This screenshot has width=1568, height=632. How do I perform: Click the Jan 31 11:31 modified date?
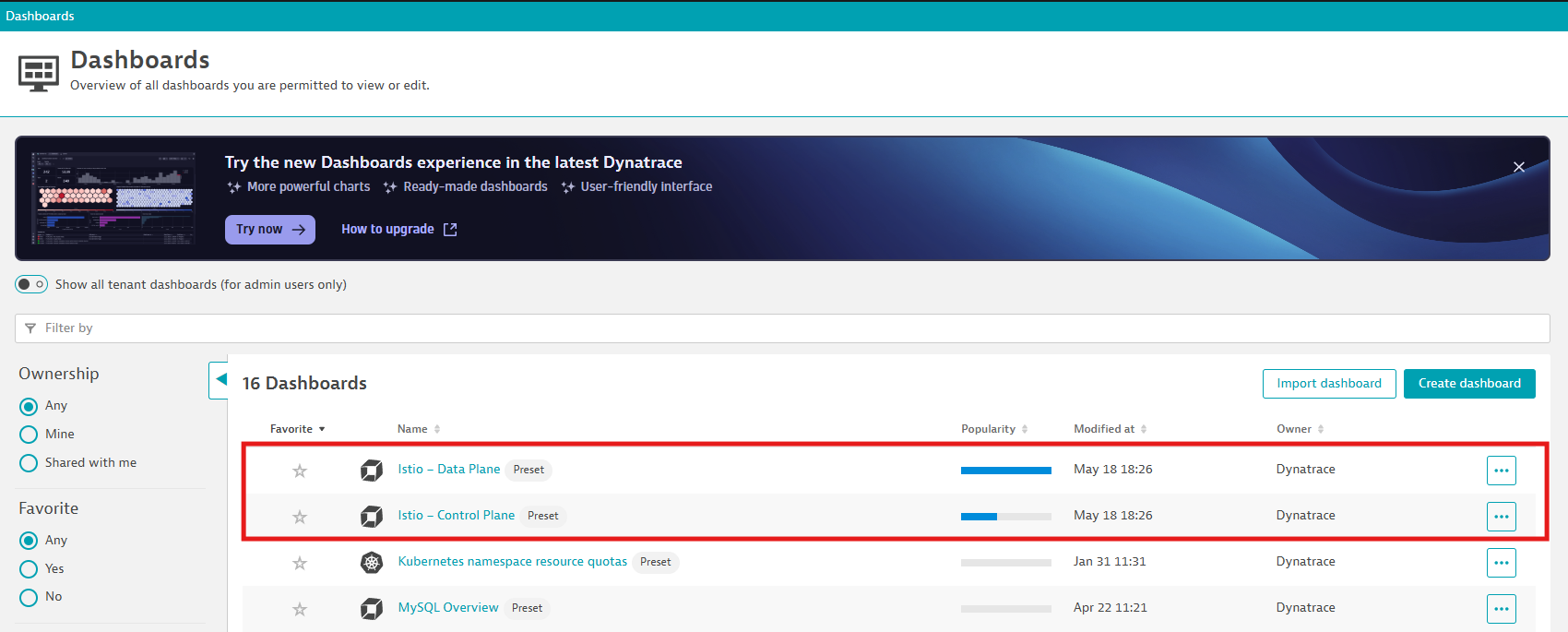click(x=1110, y=562)
